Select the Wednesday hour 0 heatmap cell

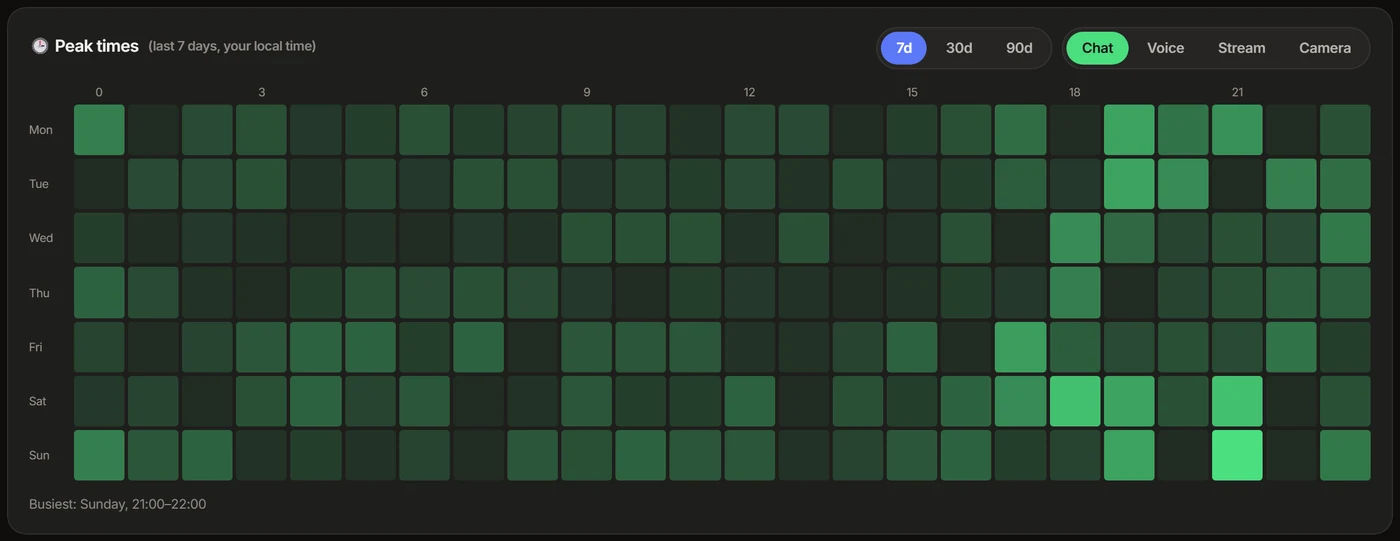point(99,238)
